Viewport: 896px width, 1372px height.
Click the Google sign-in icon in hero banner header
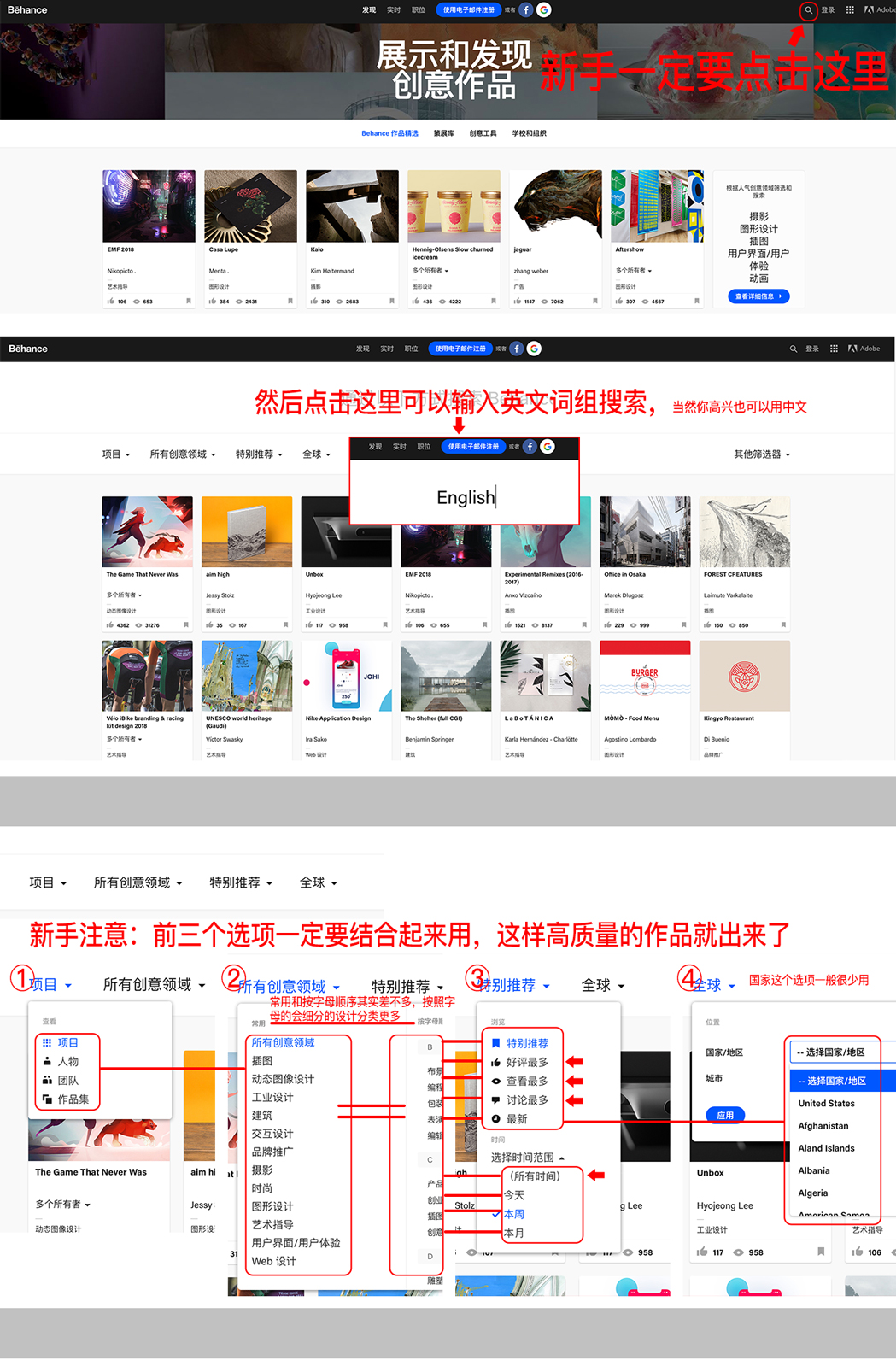544,10
